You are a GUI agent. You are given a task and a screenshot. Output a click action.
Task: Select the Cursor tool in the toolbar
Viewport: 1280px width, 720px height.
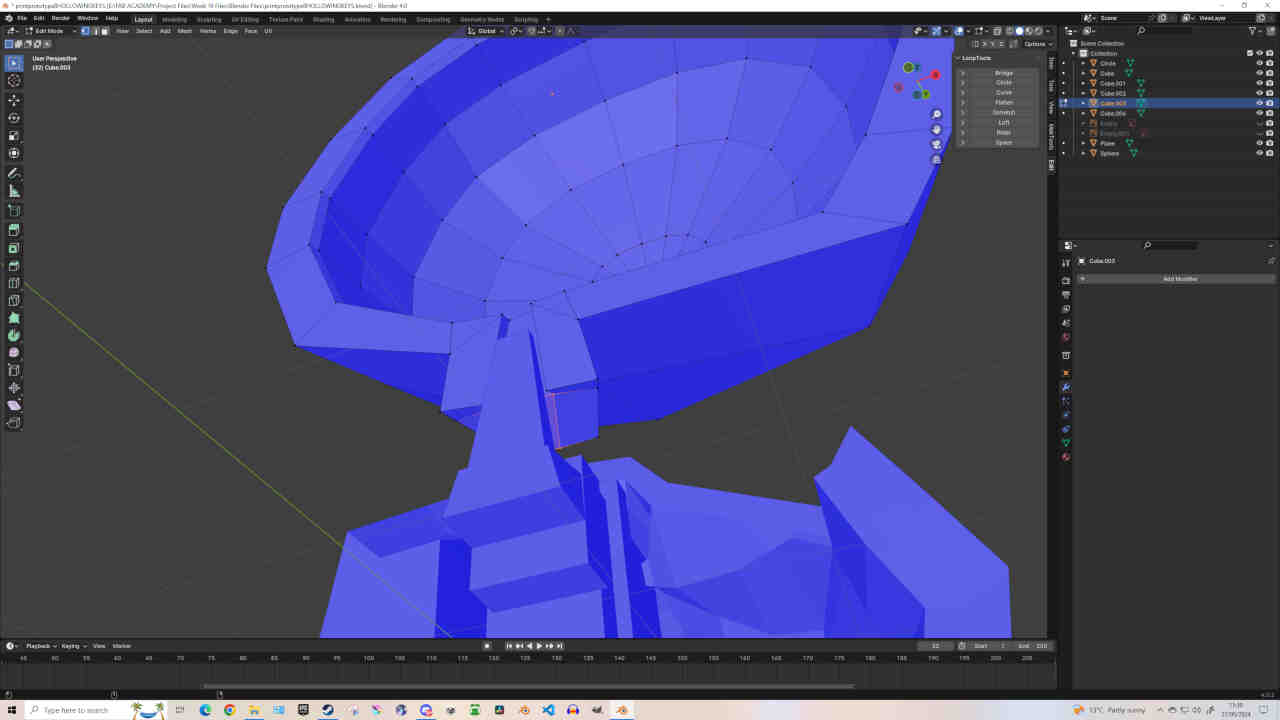point(14,80)
